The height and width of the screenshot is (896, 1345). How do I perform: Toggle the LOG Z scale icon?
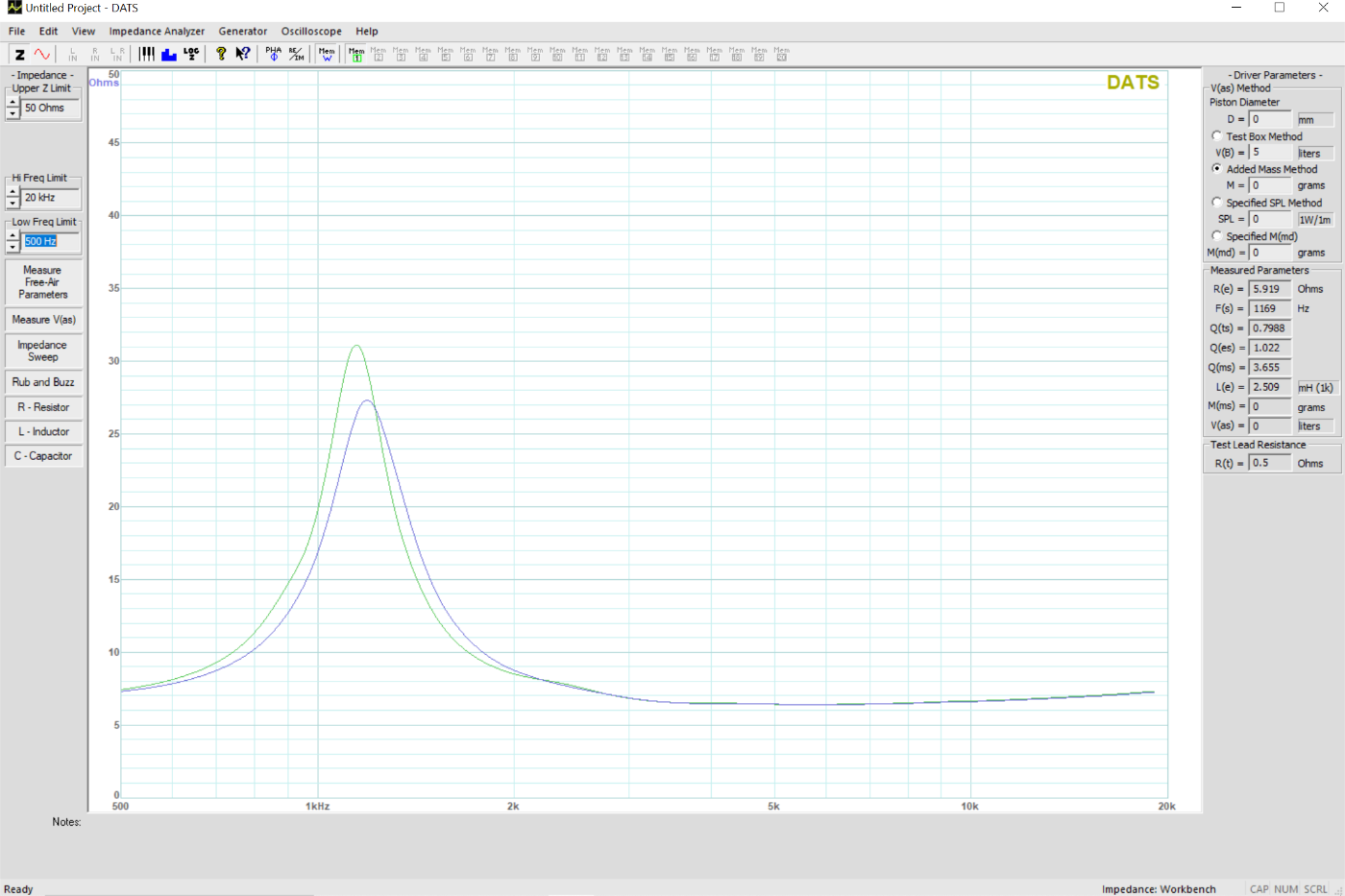(x=191, y=55)
